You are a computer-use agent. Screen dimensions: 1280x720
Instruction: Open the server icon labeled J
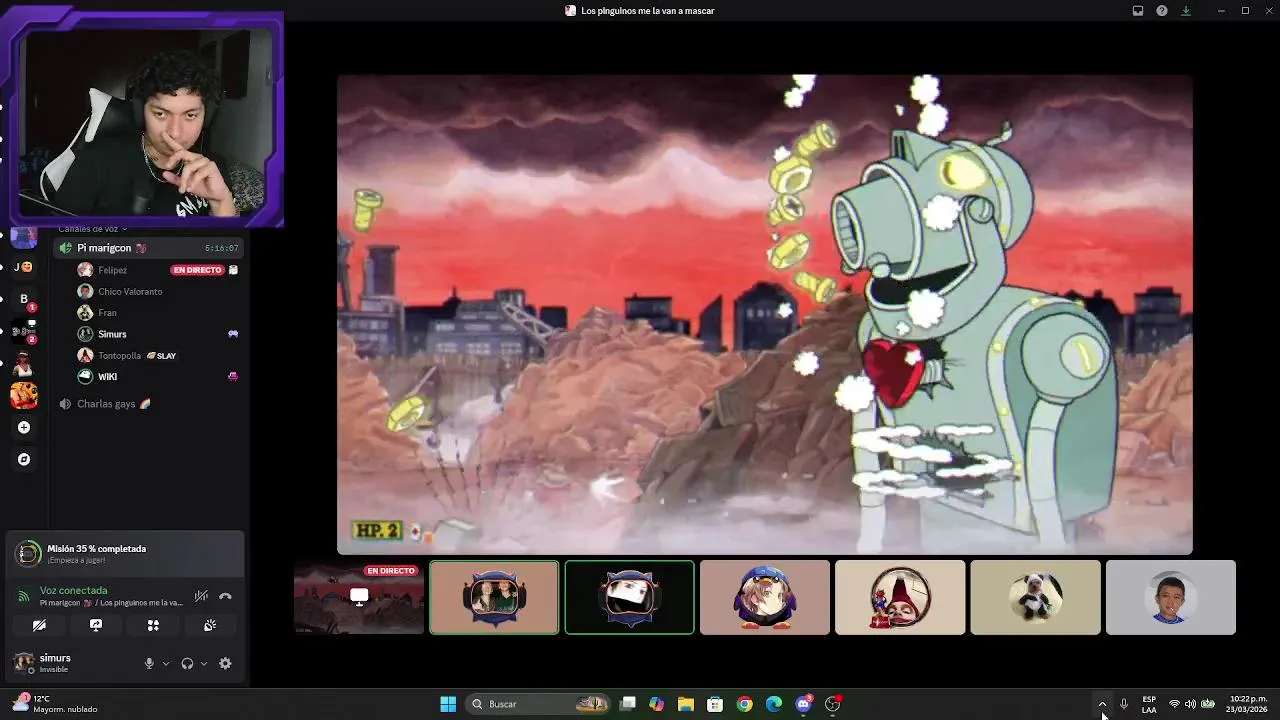22,267
